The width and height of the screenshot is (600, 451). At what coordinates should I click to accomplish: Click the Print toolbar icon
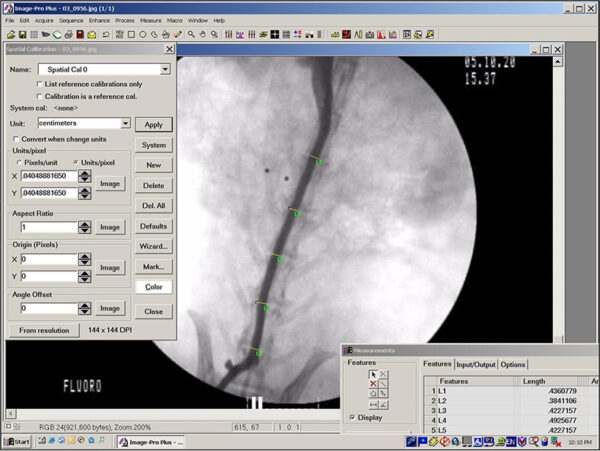(68, 35)
